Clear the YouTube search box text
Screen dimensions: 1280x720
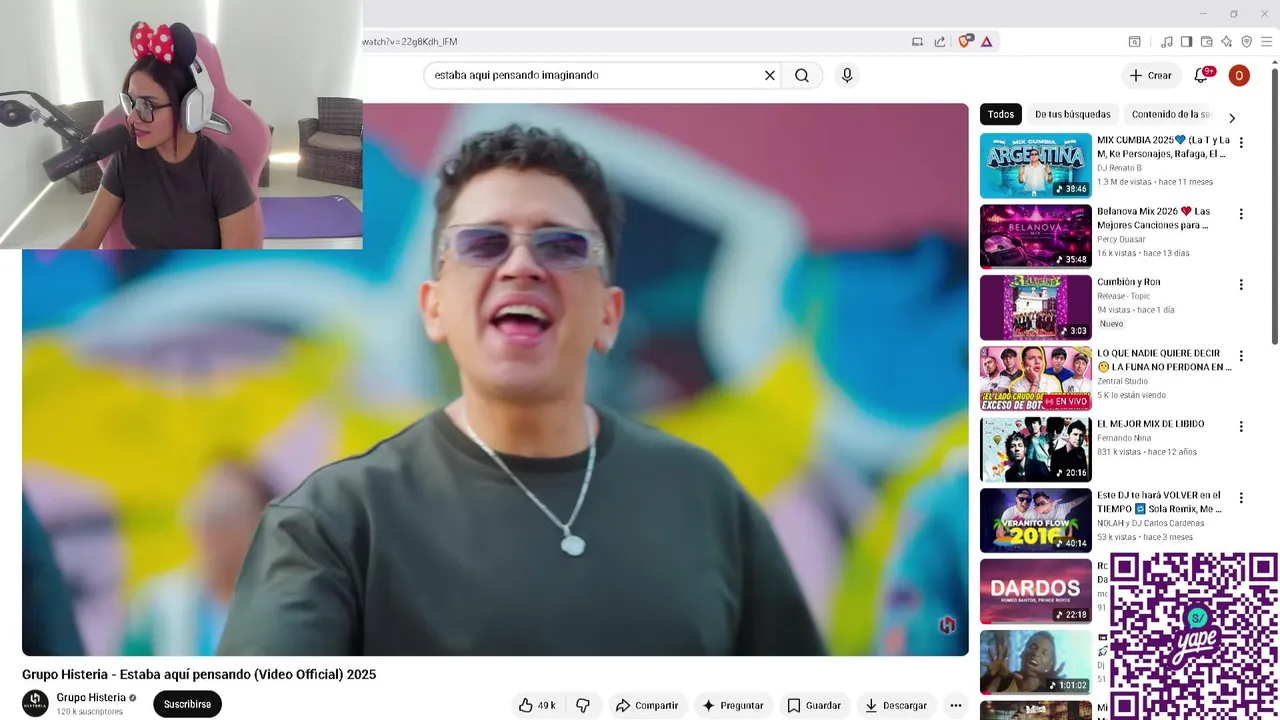click(770, 75)
